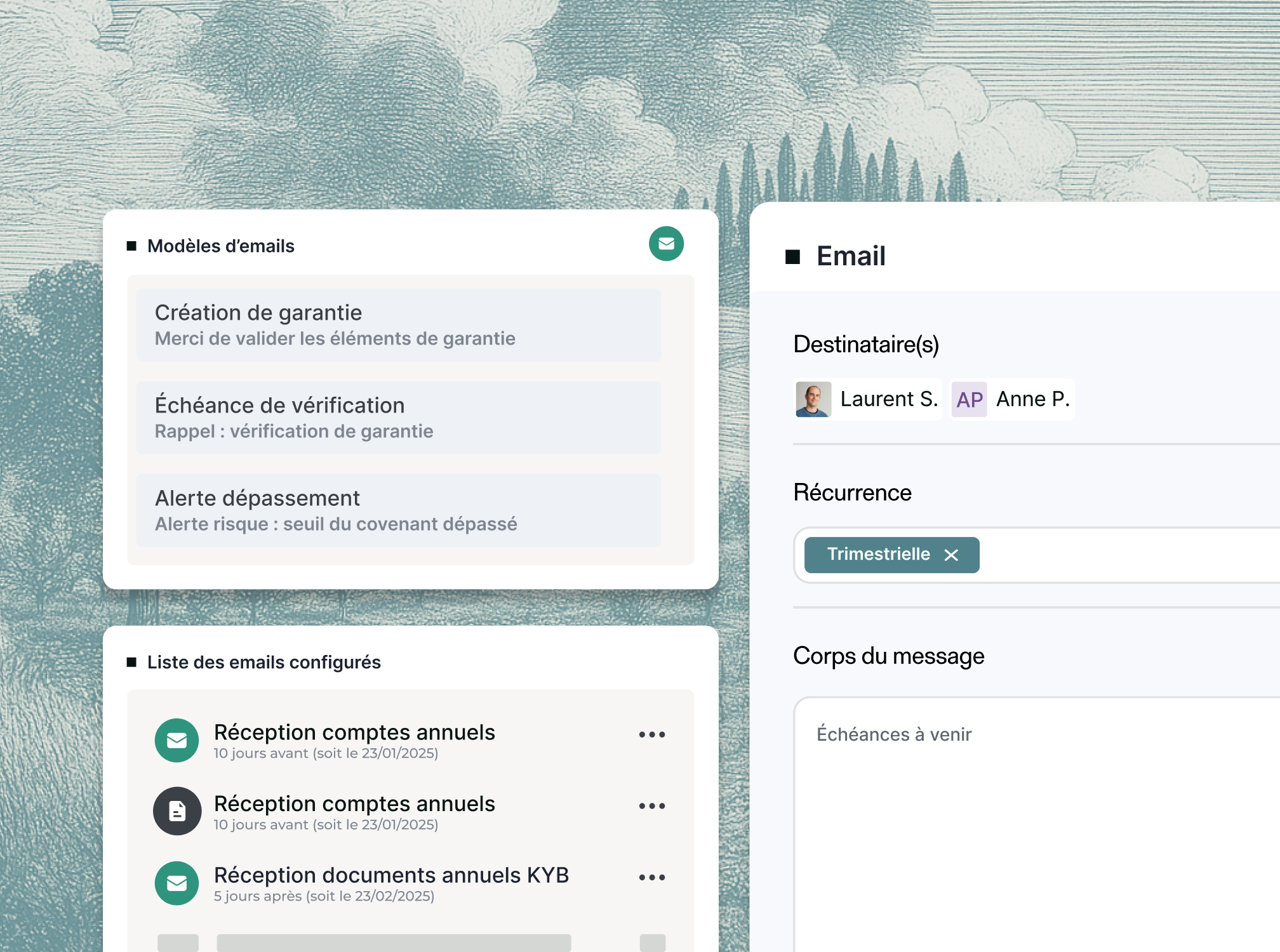Image resolution: width=1280 pixels, height=952 pixels.
Task: Open three-dot menu for Réception documents annuels KYB
Action: [x=651, y=878]
